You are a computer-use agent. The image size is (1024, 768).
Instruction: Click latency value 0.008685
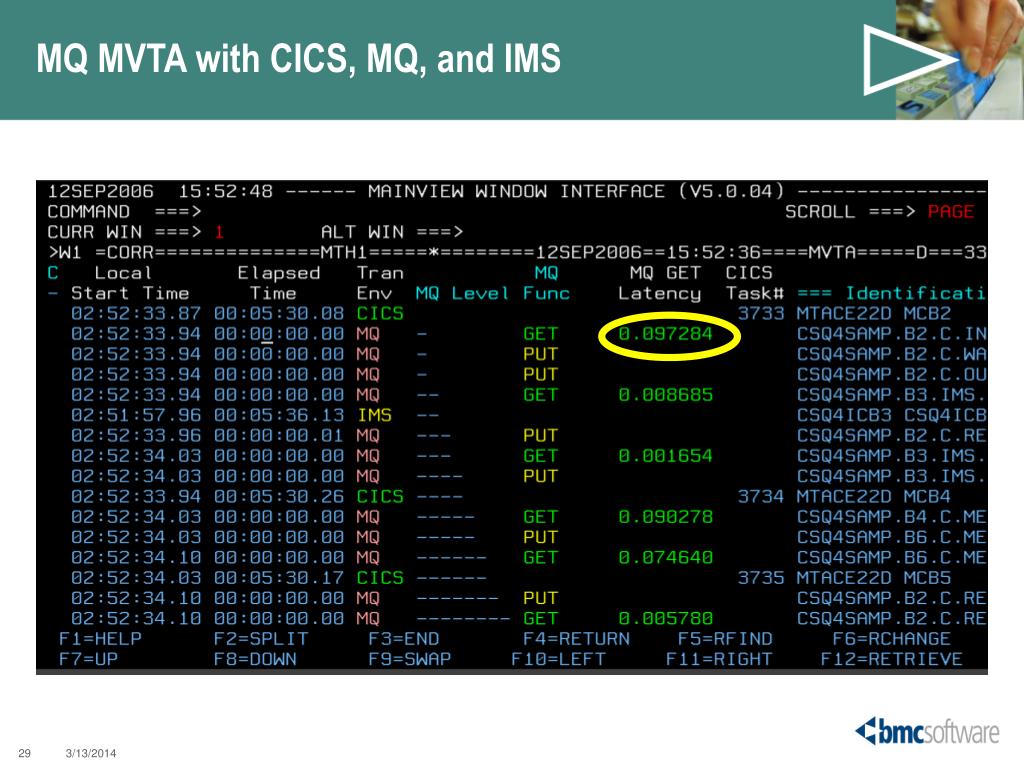click(665, 394)
